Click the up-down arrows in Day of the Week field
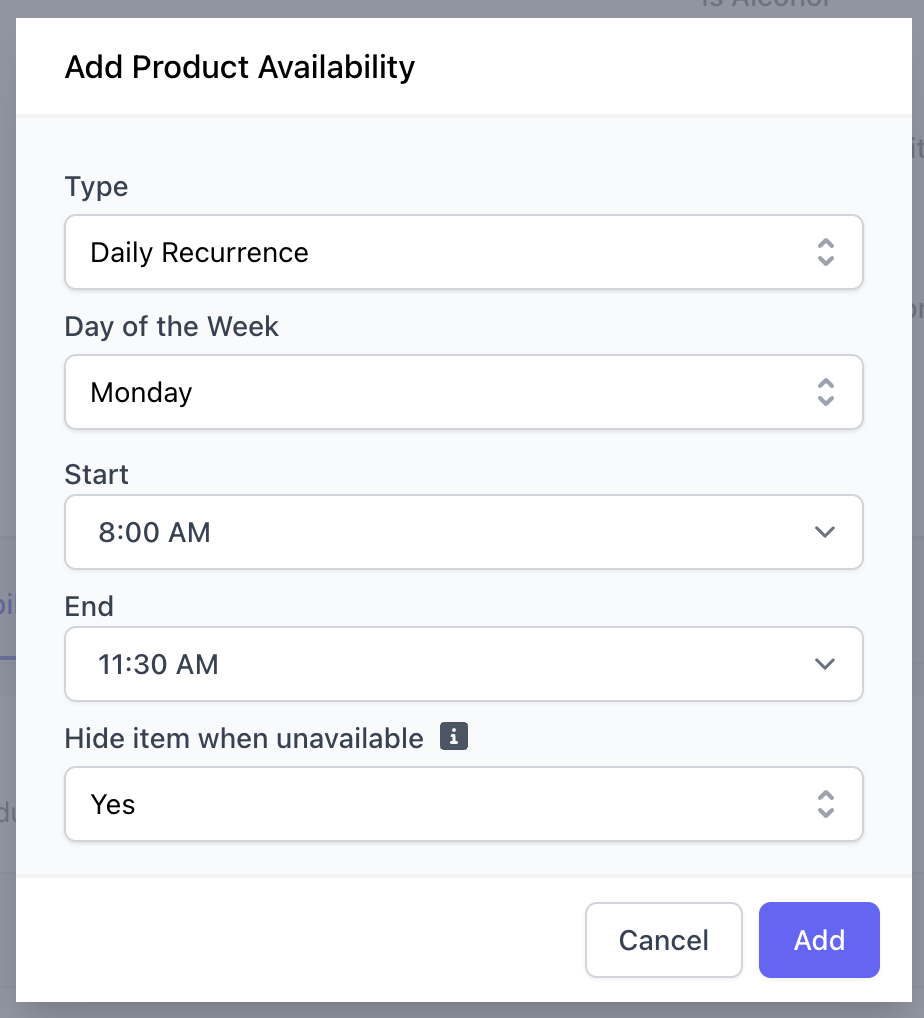924x1018 pixels. 825,392
